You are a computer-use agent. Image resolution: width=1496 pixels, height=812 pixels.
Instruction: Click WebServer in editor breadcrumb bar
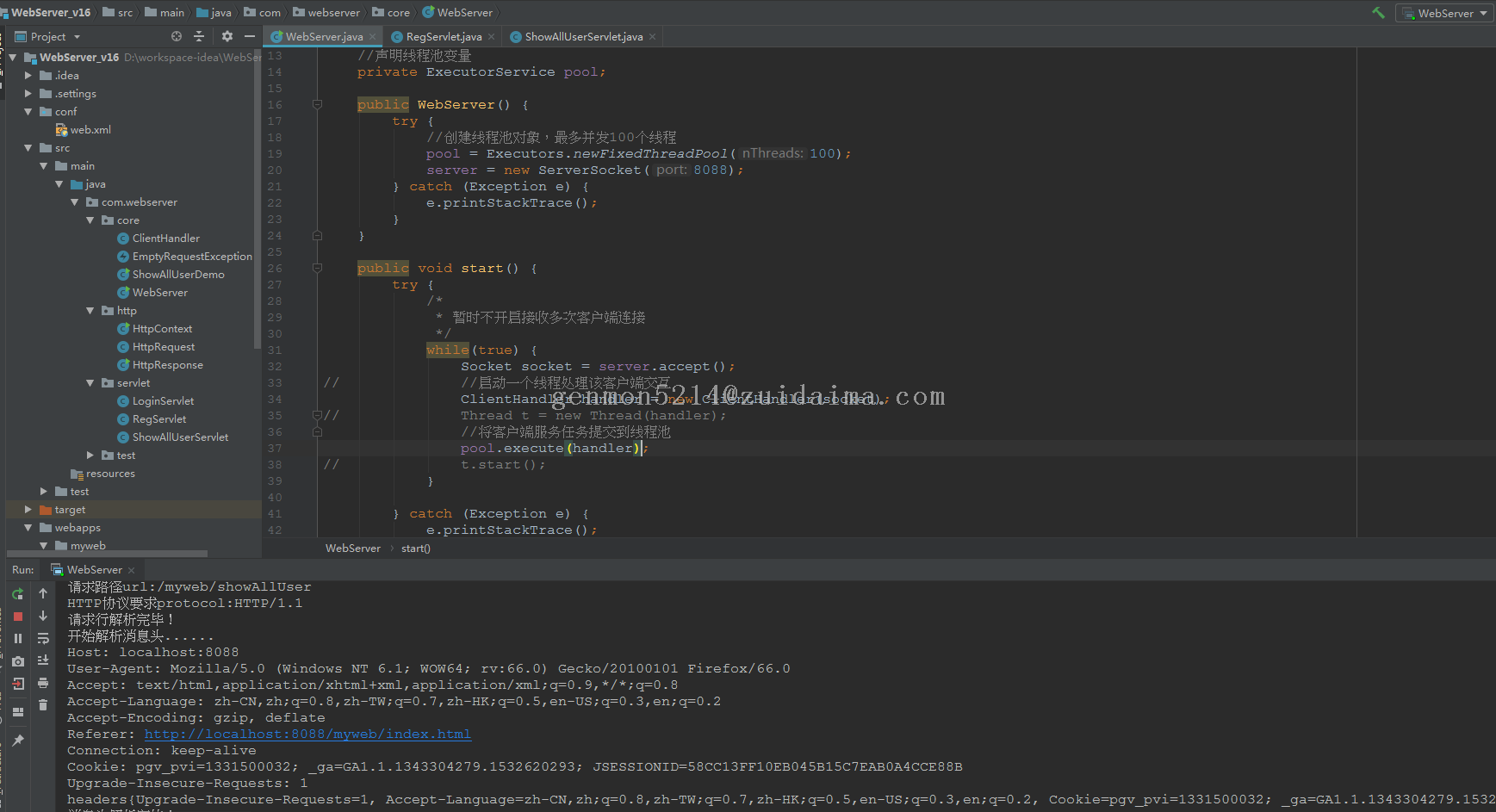tap(353, 549)
